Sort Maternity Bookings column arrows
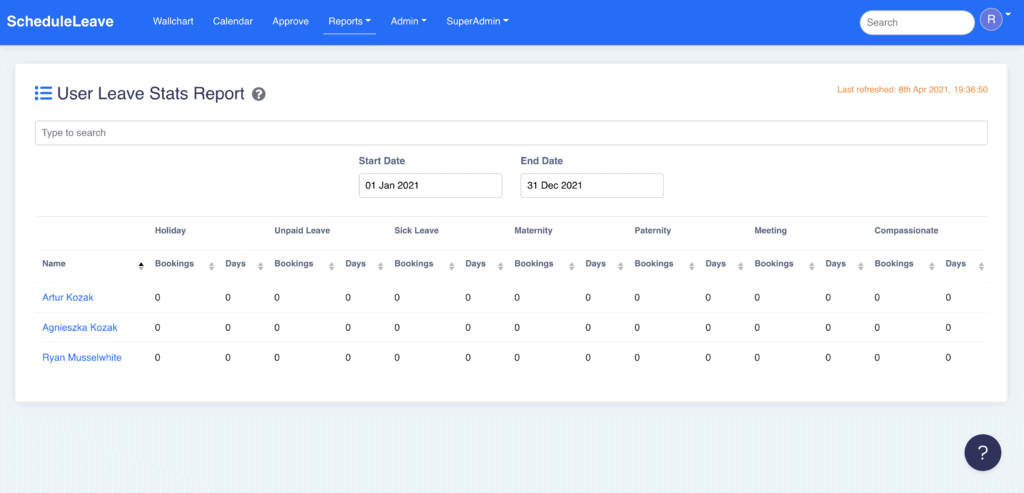The height and width of the screenshot is (493, 1024). tap(571, 265)
